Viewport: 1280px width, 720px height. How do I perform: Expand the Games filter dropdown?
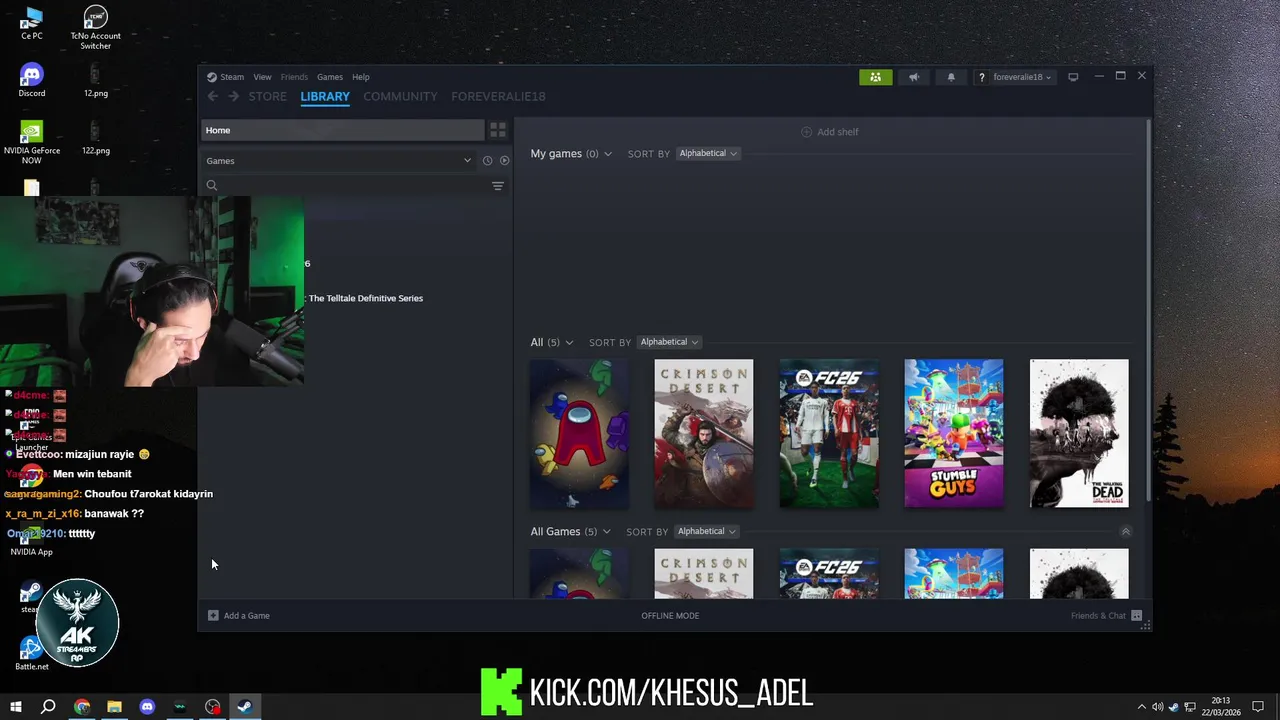[x=339, y=161]
